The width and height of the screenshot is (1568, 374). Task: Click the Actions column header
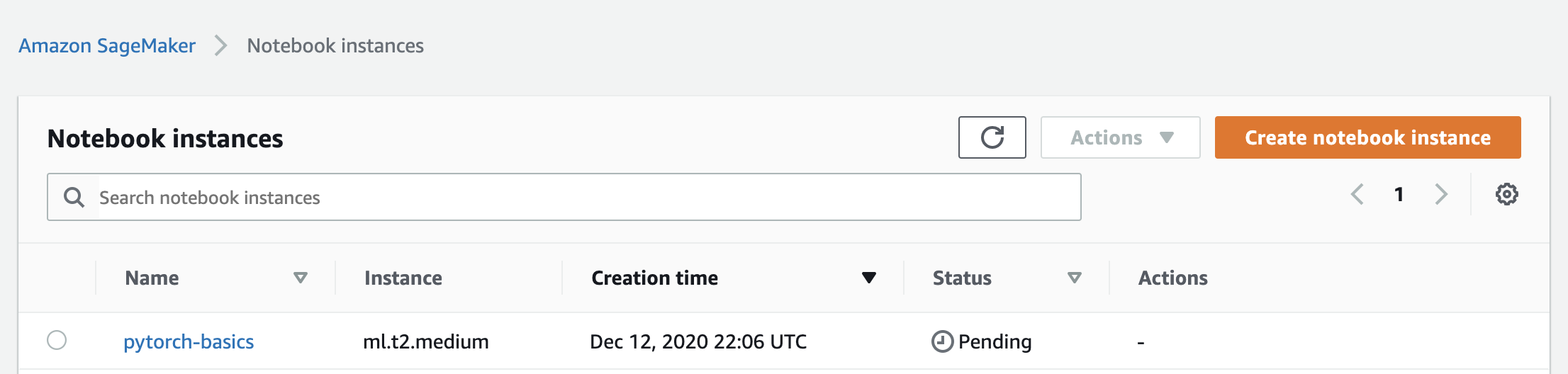coord(1172,278)
